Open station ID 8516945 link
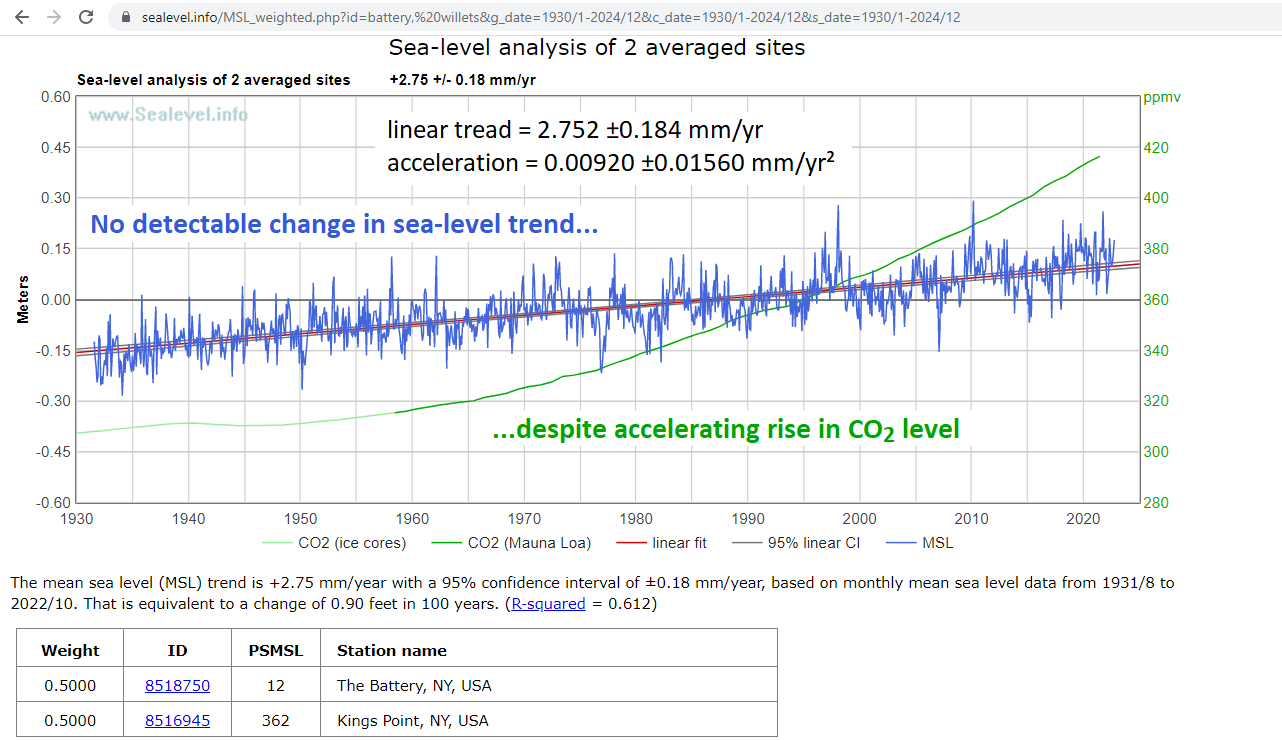 (x=177, y=720)
